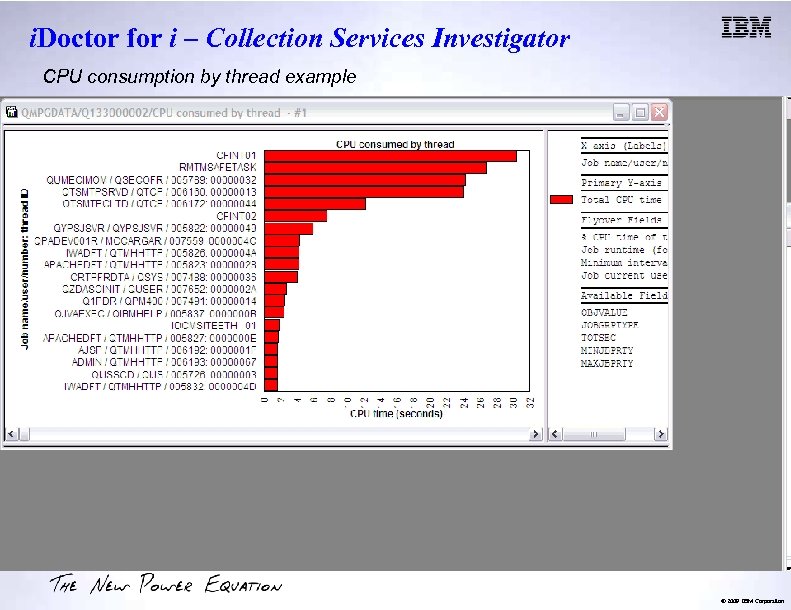Click the legend pane's horizontal scrollbar thumb
The width and height of the screenshot is (791, 610).
pos(594,434)
